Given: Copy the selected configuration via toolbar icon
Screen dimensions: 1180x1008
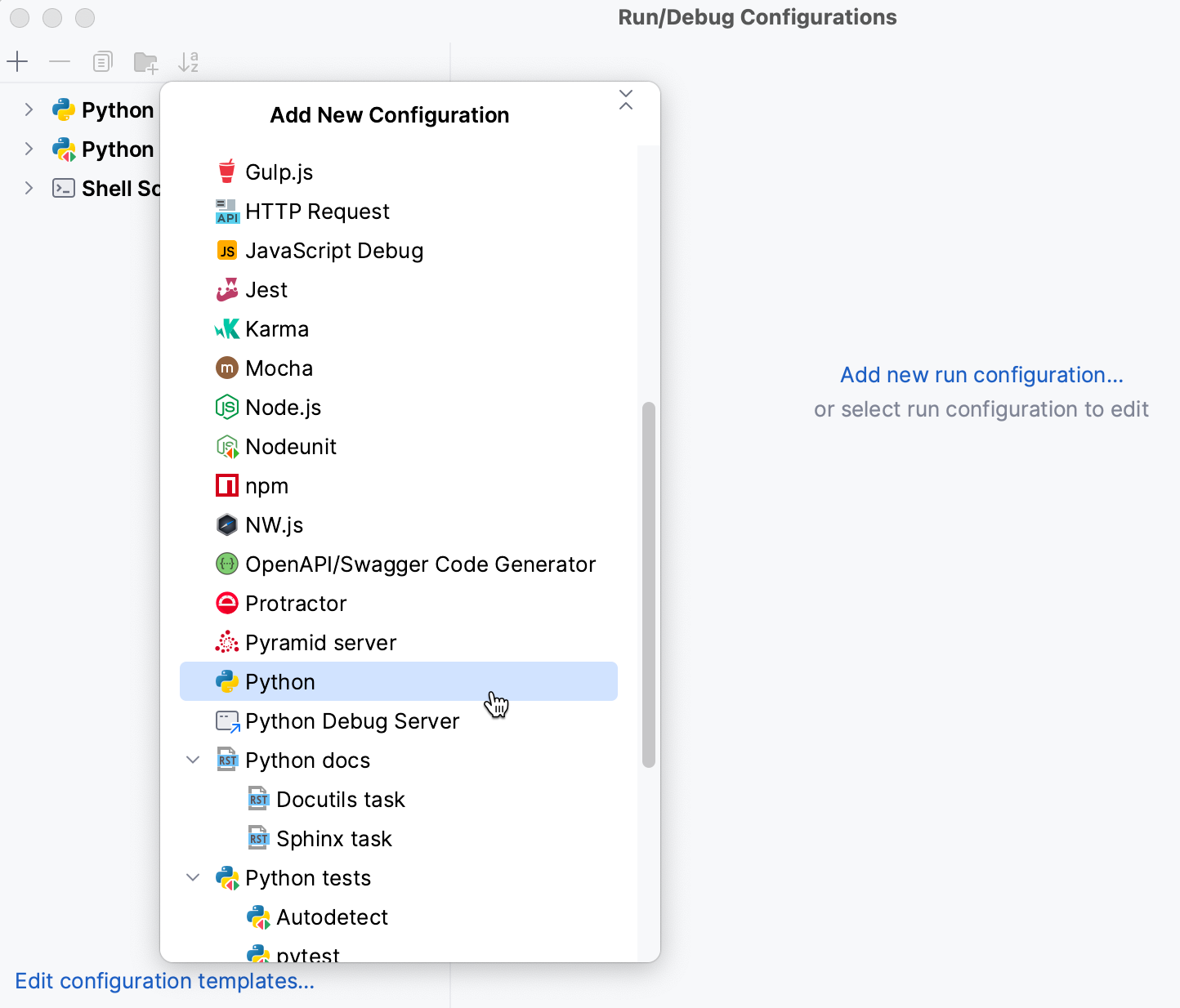Looking at the screenshot, I should [101, 61].
